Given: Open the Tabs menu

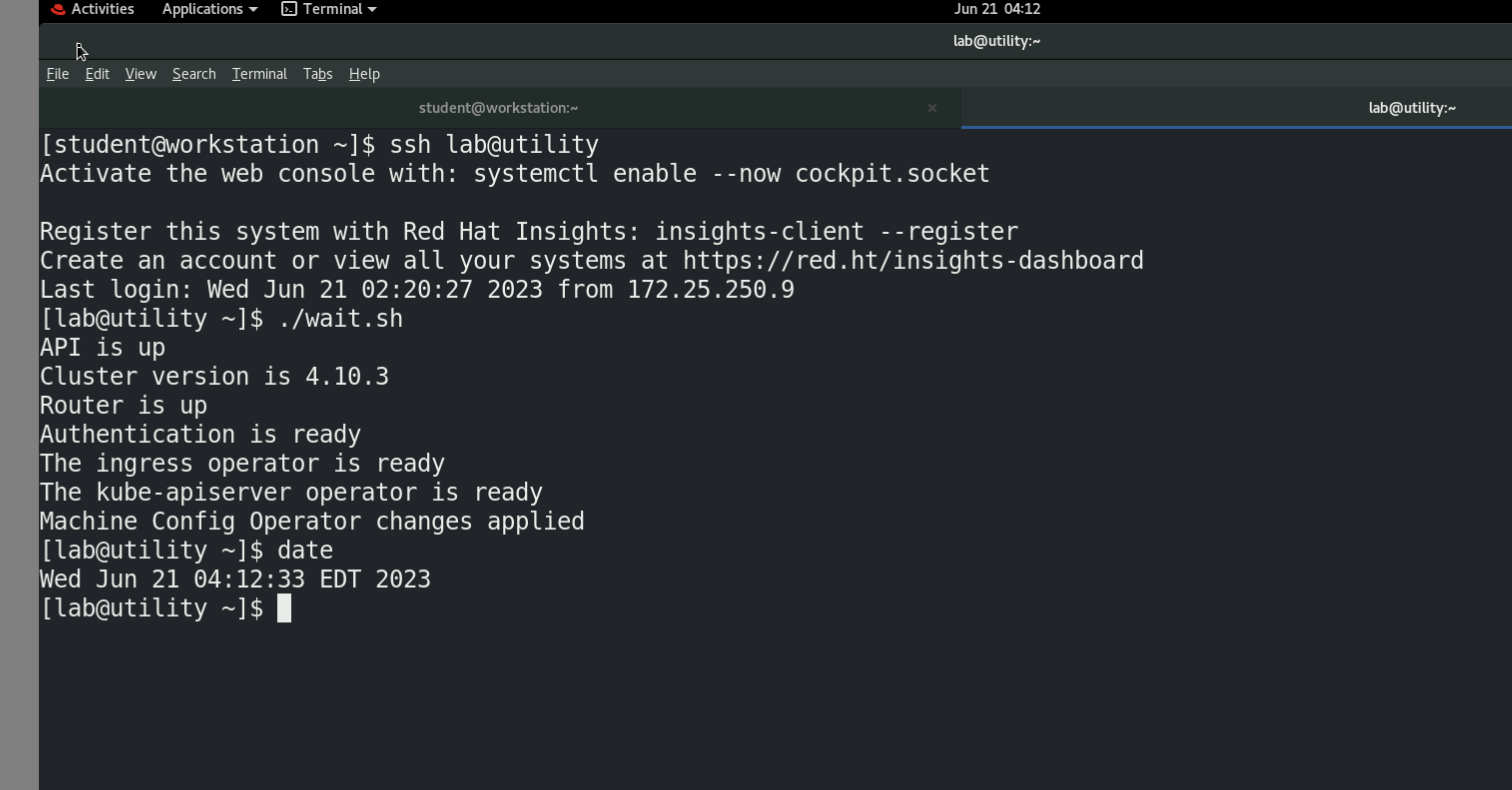Looking at the screenshot, I should coord(318,74).
